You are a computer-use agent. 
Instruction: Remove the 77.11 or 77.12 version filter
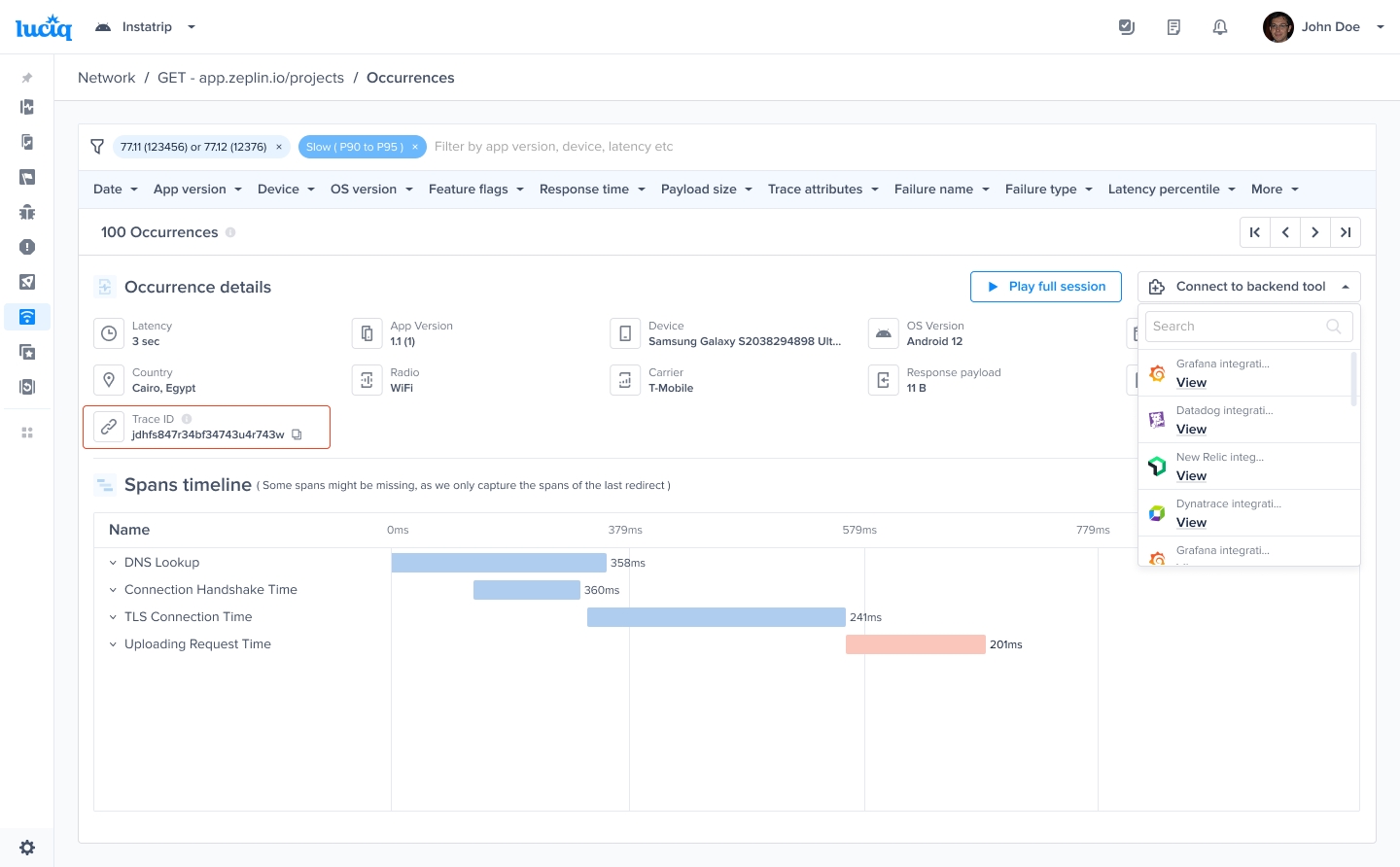point(279,147)
